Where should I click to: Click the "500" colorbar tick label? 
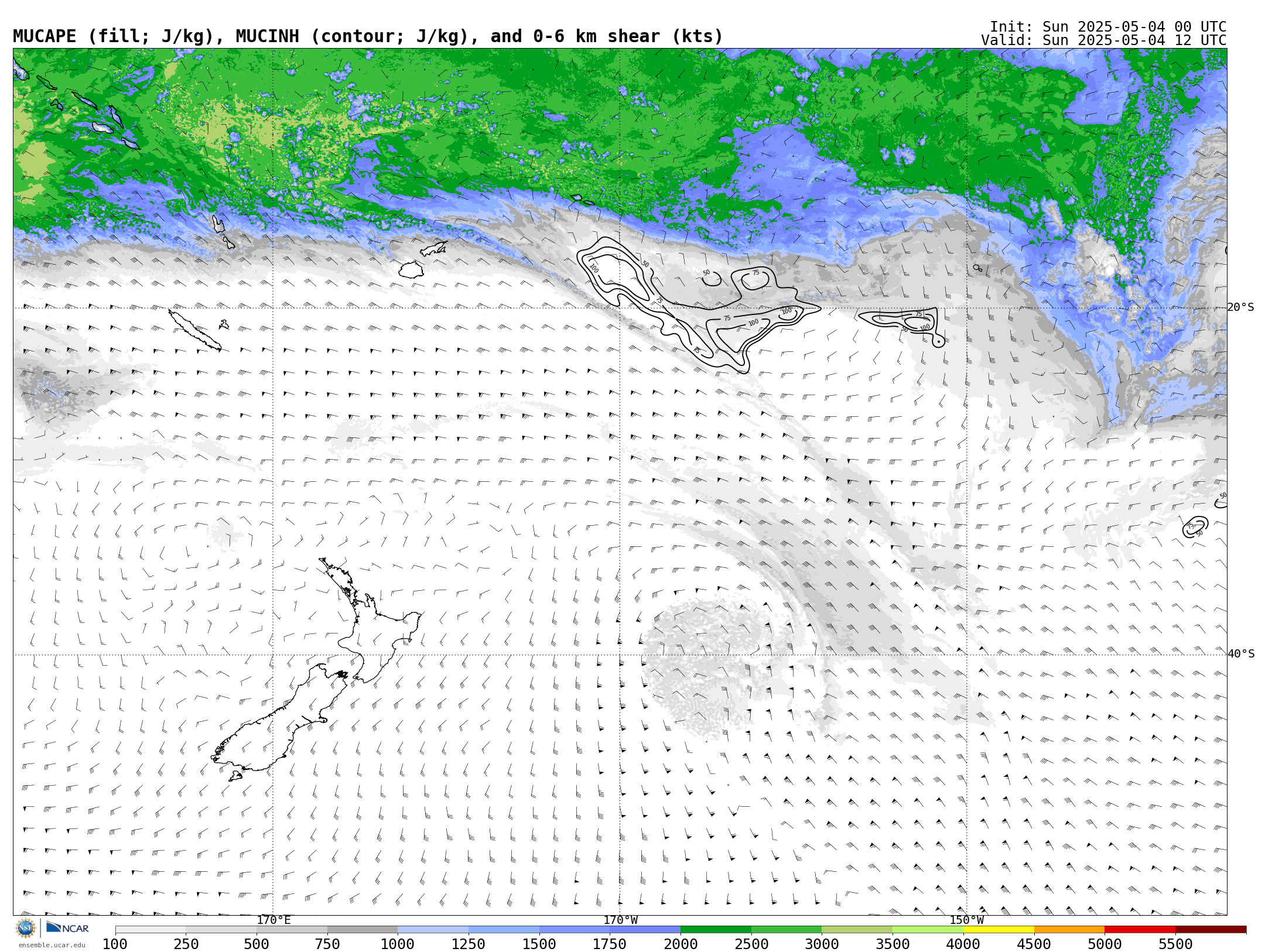[x=257, y=944]
